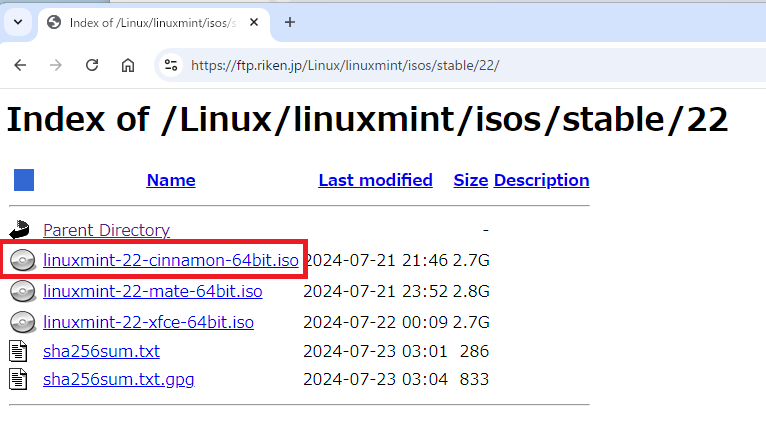Click the browser back arrow button

(20, 65)
